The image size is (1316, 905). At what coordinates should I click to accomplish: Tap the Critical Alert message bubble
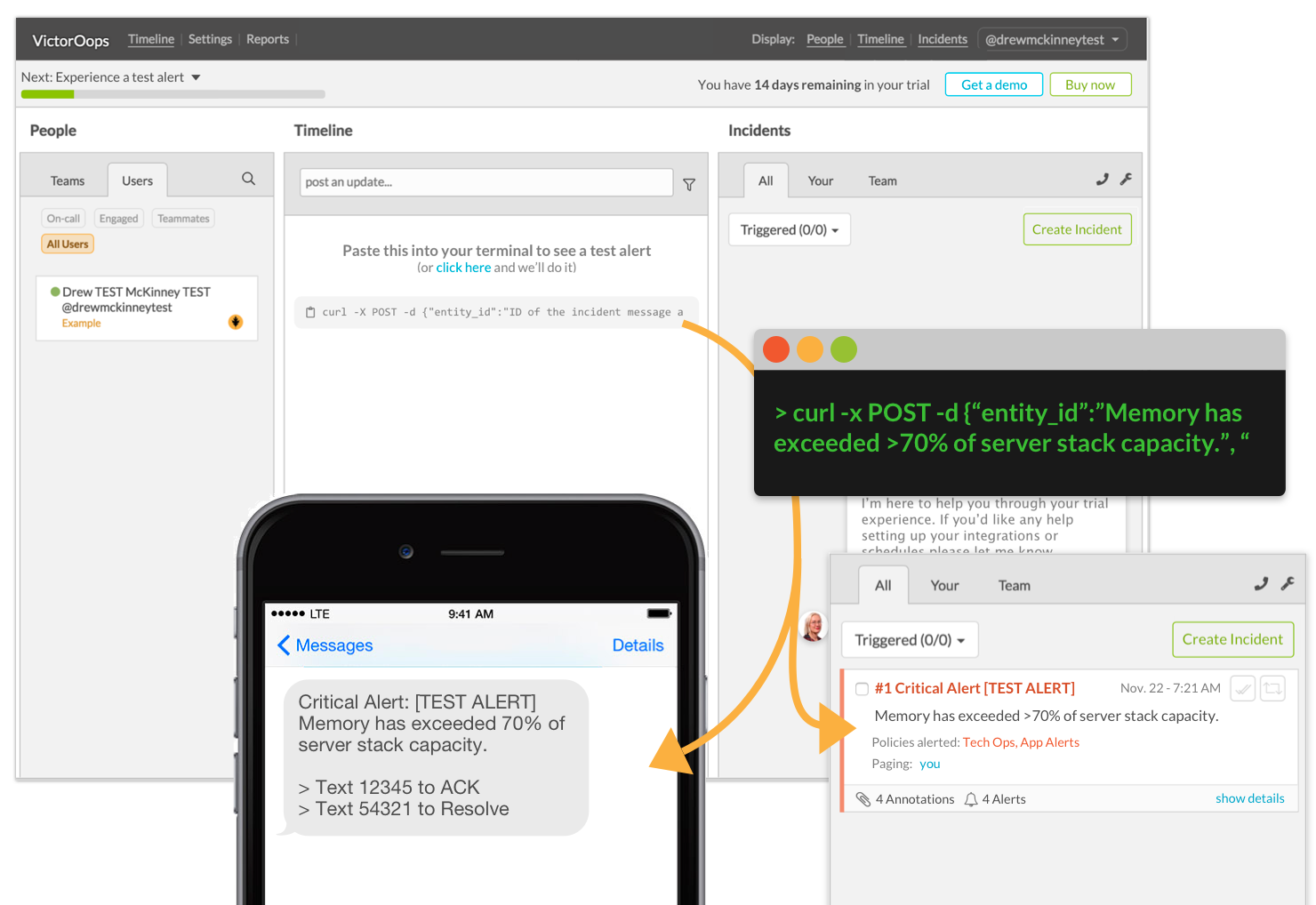435,757
